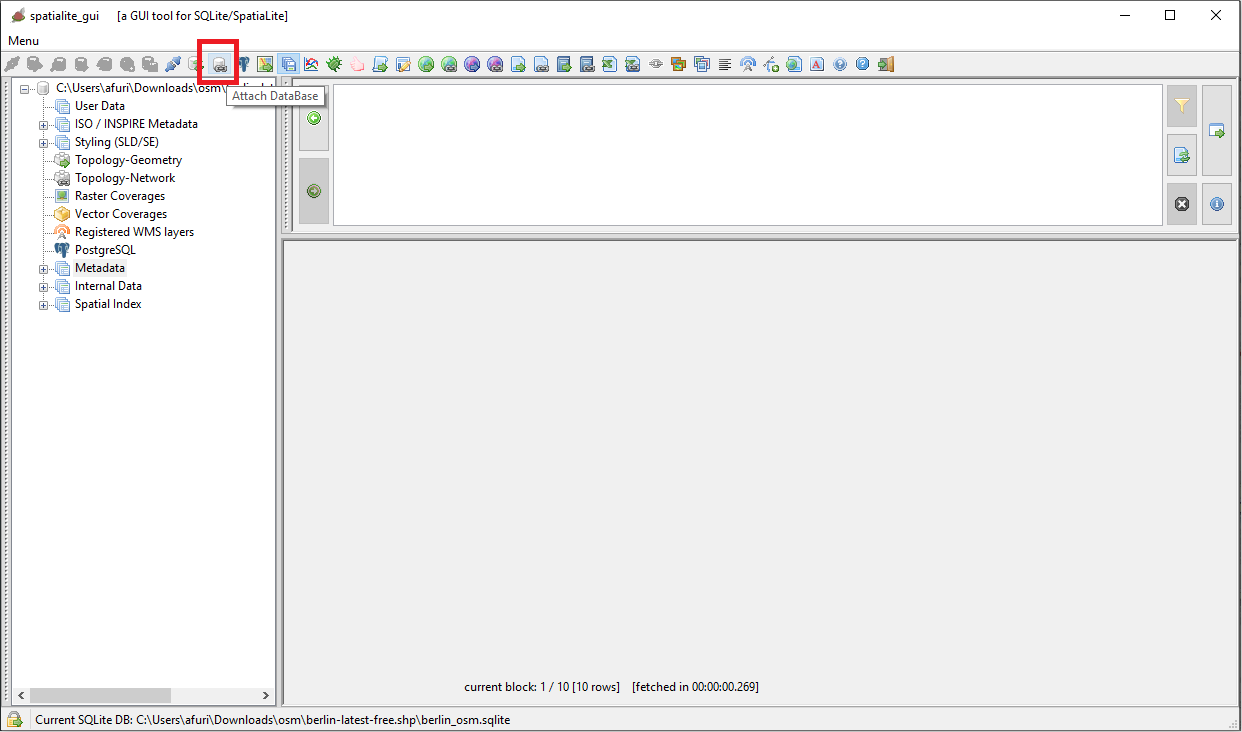1242x732 pixels.
Task: Click the text lines toolbar icon
Action: coord(725,64)
